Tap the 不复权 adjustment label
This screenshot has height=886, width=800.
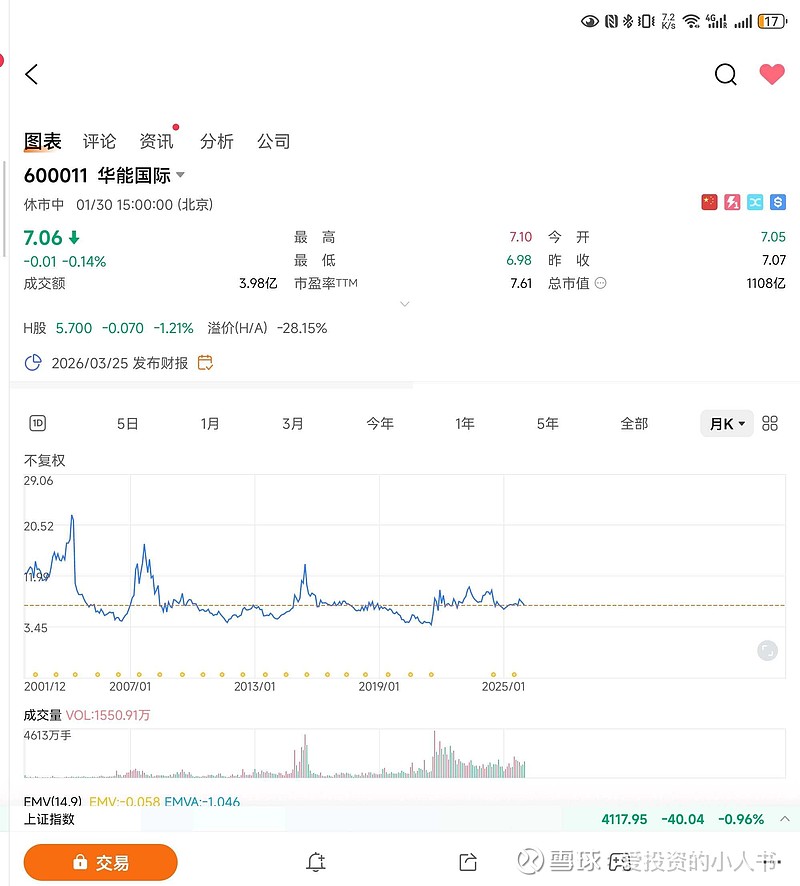click(45, 461)
